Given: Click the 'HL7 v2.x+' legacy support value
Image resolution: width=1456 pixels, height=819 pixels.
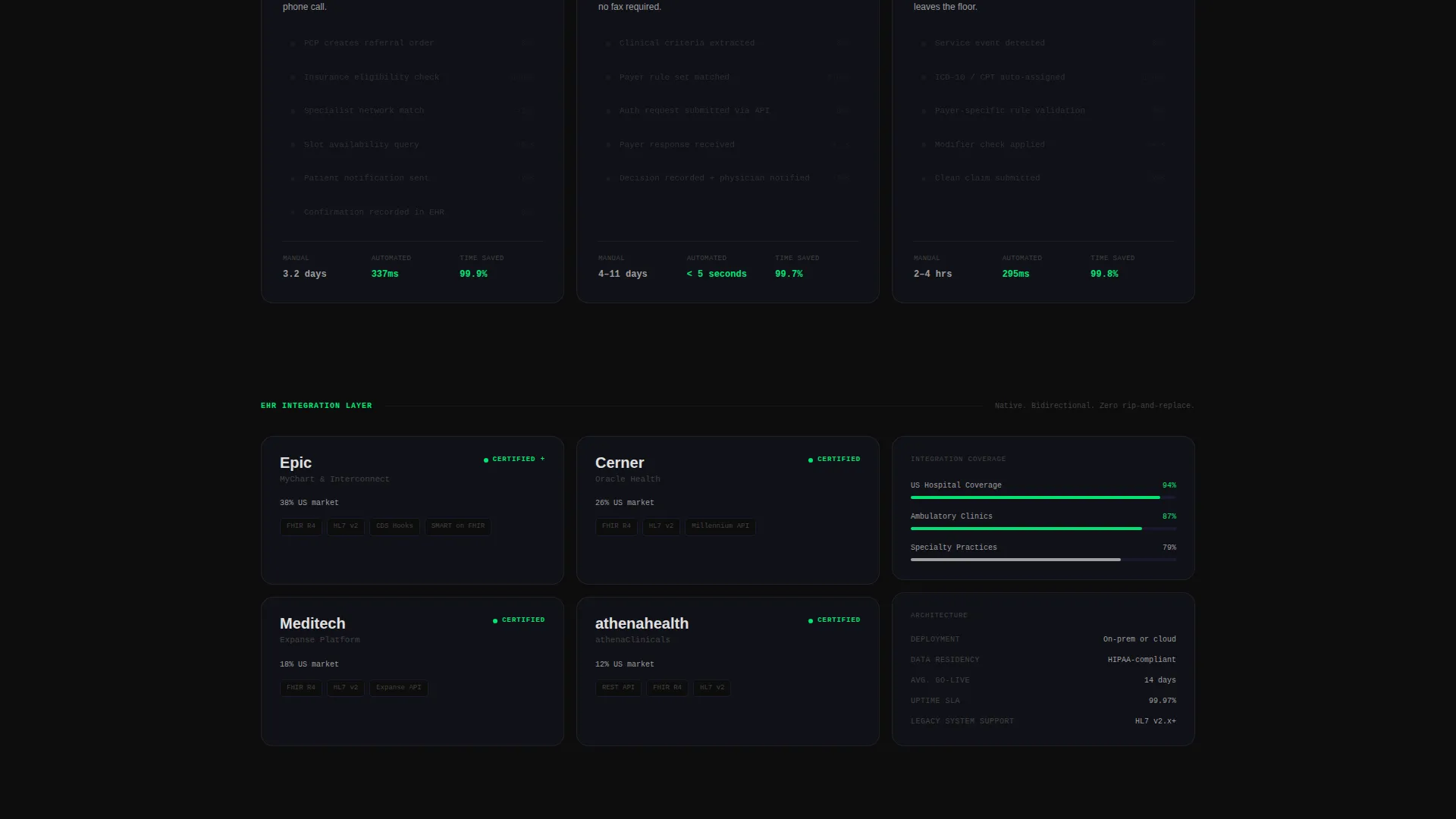Looking at the screenshot, I should (1156, 721).
